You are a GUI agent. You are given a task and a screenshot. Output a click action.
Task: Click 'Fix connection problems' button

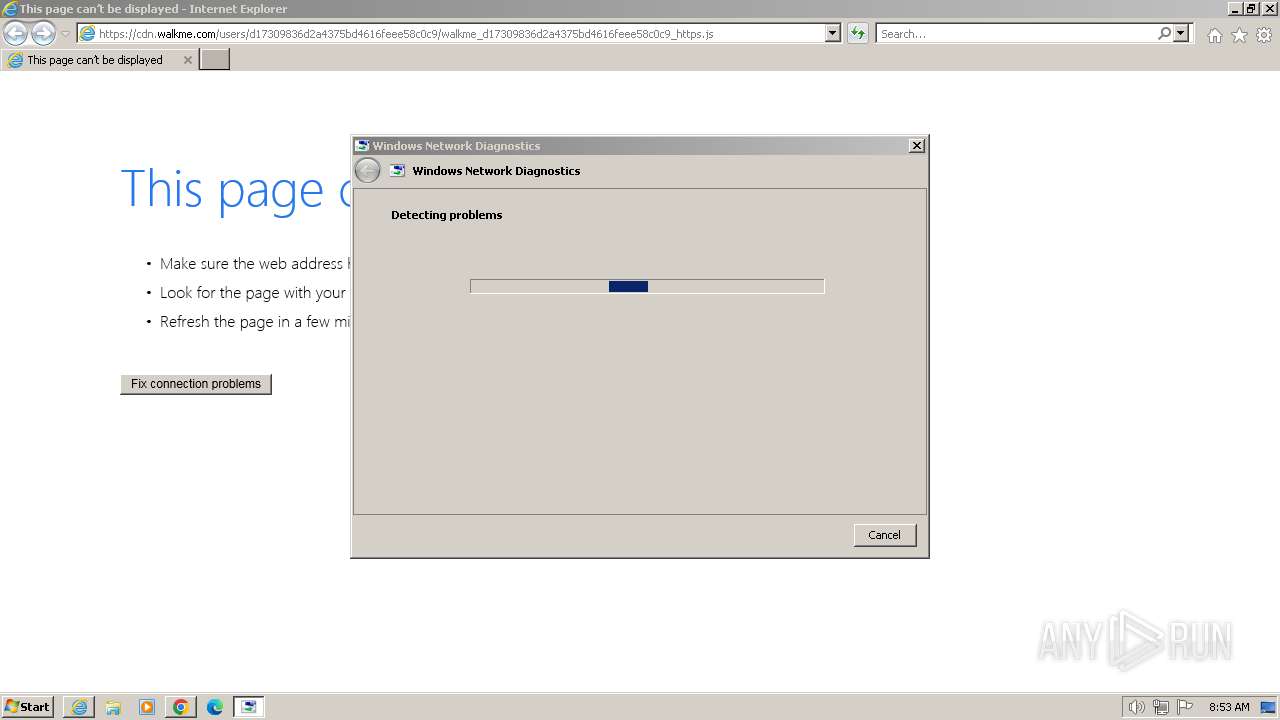coord(196,384)
